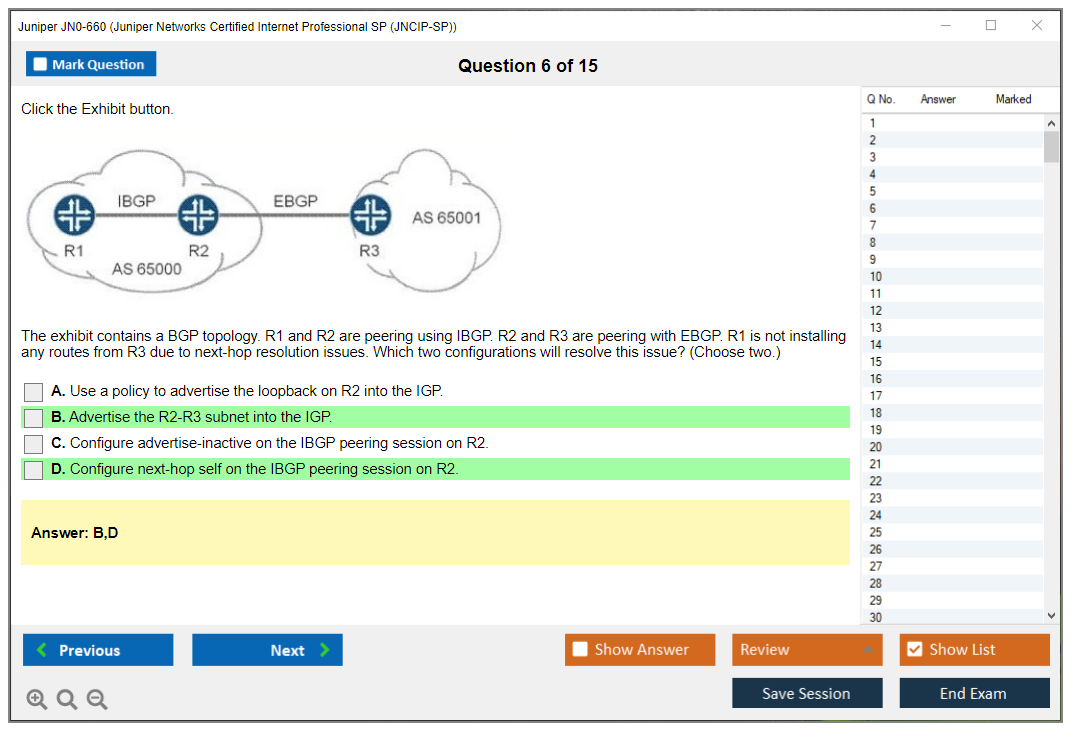Select answer B checkbox for R2-R3 subnet
This screenshot has width=1075, height=735.
coord(34,418)
